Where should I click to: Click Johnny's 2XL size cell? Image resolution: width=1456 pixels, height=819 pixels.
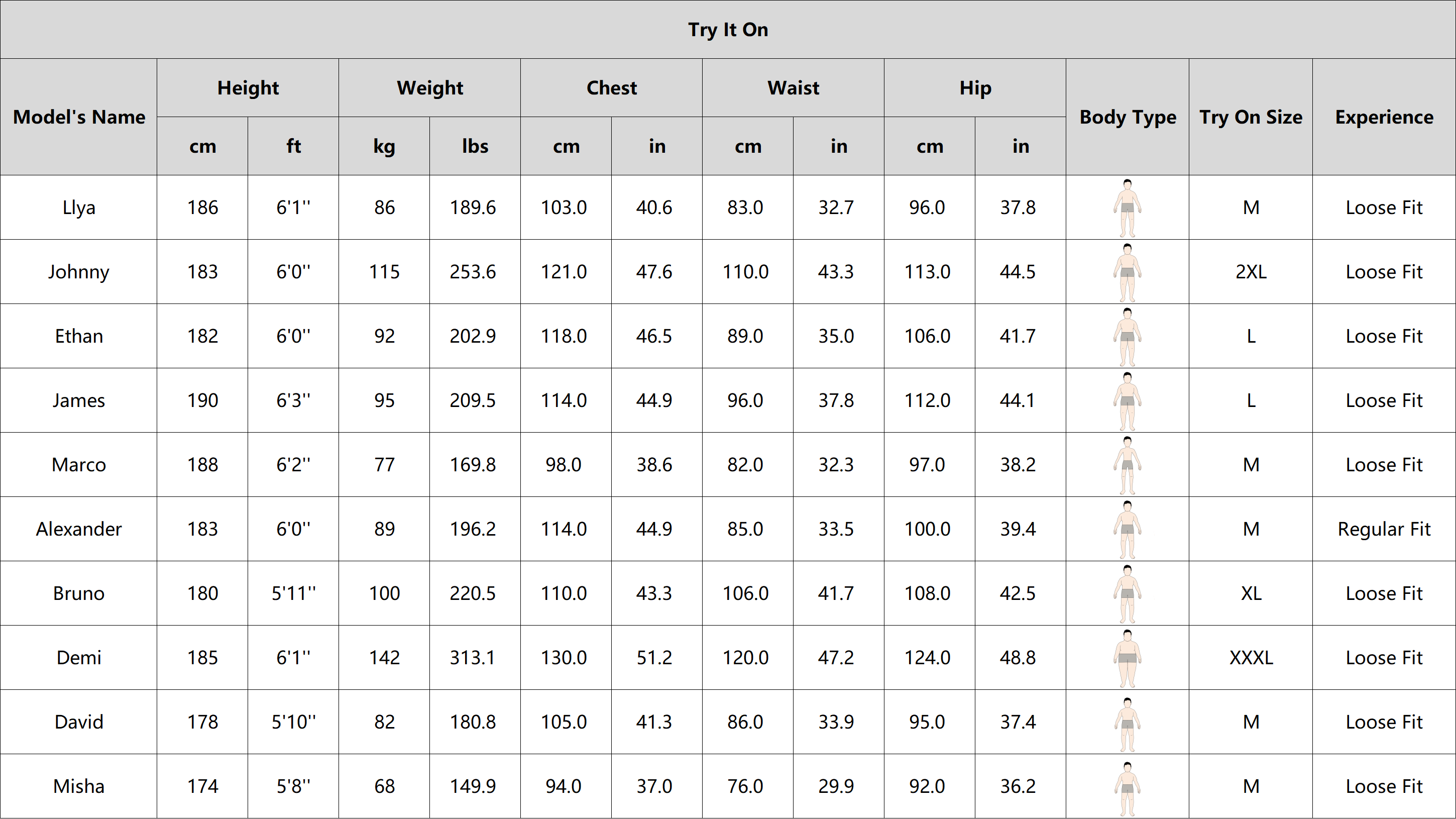click(x=1250, y=272)
